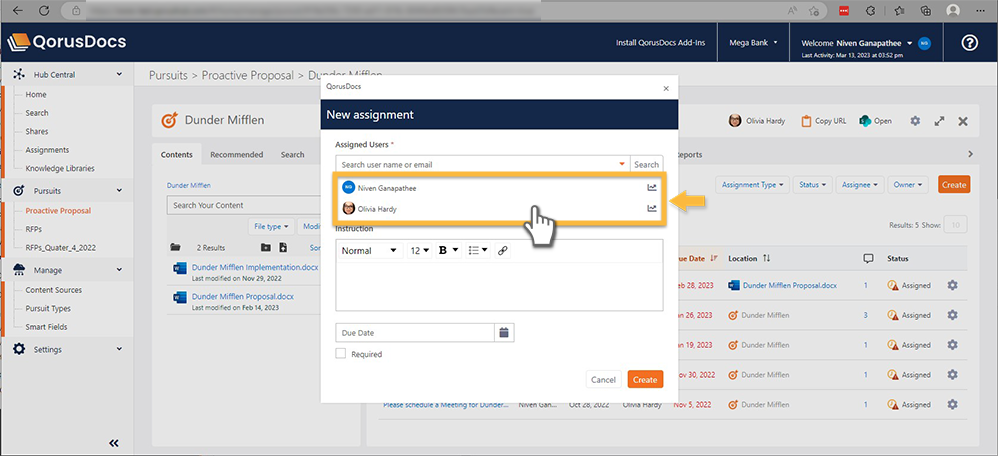1000x456 pixels.
Task: Open the due date calendar picker icon
Action: tap(504, 332)
